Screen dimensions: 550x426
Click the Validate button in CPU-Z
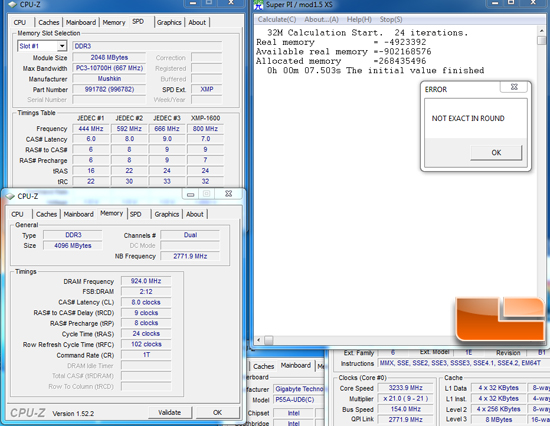(x=169, y=412)
